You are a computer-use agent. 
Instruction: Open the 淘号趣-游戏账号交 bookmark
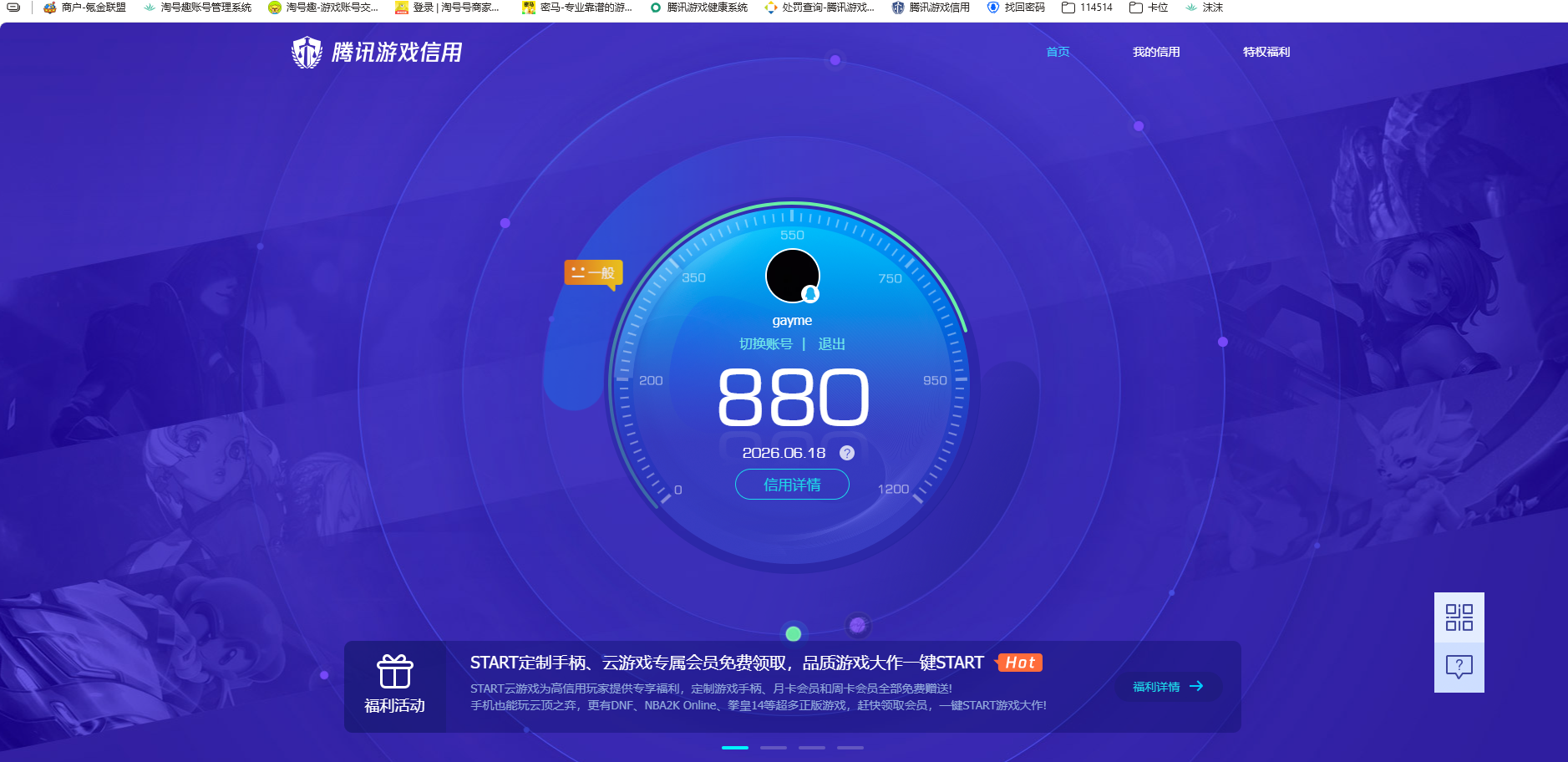coord(323,8)
